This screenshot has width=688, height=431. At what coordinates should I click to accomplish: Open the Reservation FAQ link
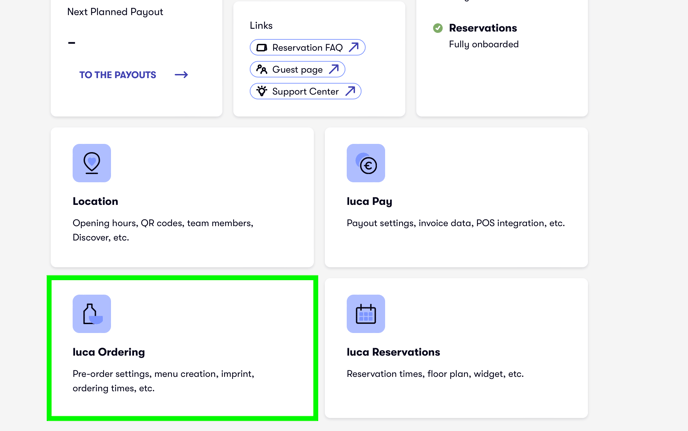pyautogui.click(x=308, y=47)
